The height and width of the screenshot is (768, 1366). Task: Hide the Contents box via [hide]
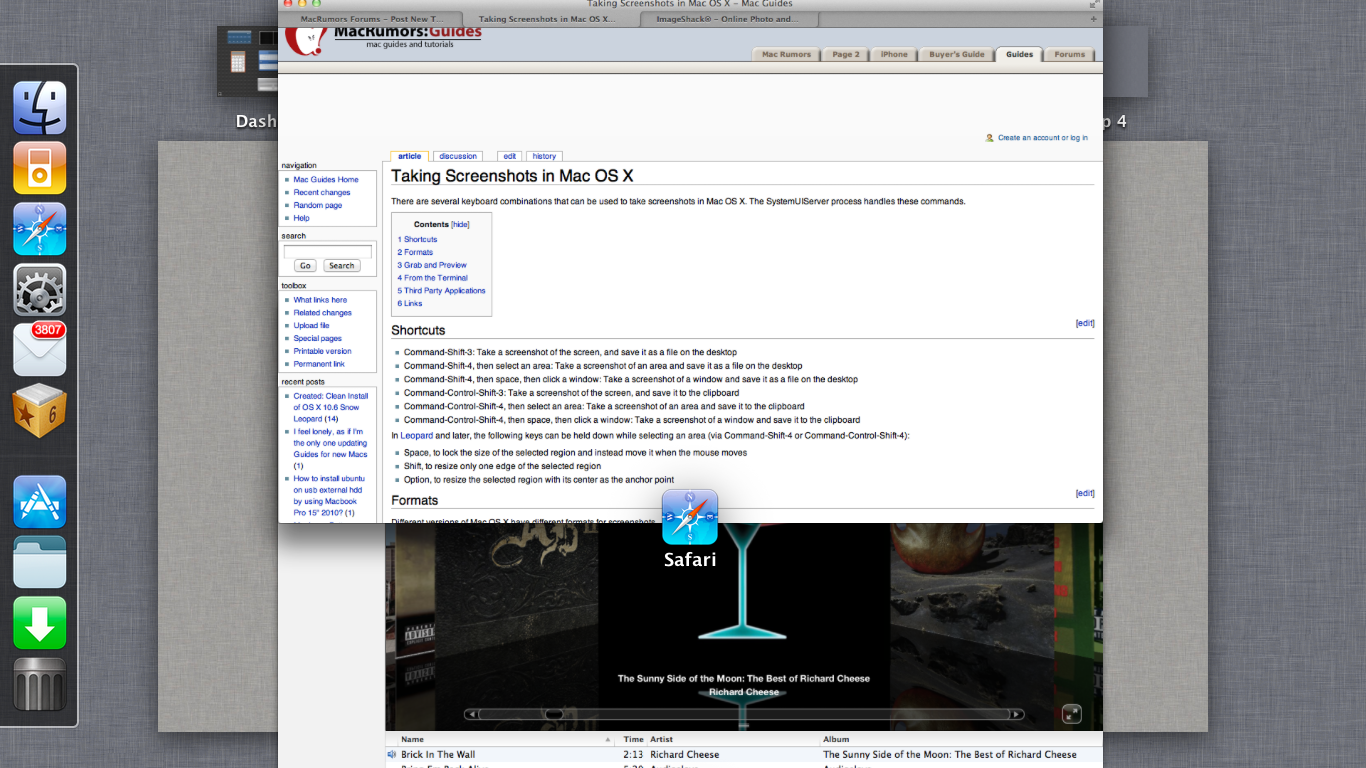(460, 225)
